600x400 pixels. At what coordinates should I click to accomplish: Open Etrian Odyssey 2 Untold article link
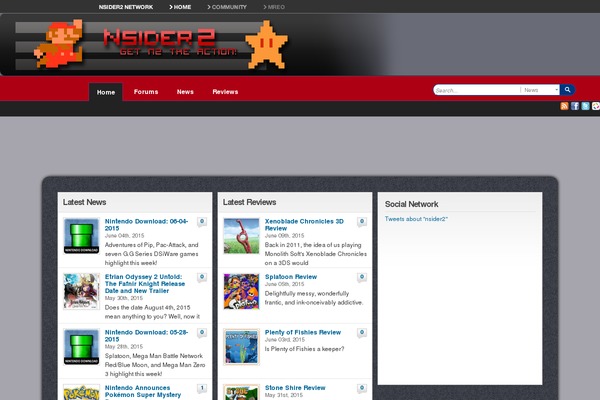(x=145, y=284)
